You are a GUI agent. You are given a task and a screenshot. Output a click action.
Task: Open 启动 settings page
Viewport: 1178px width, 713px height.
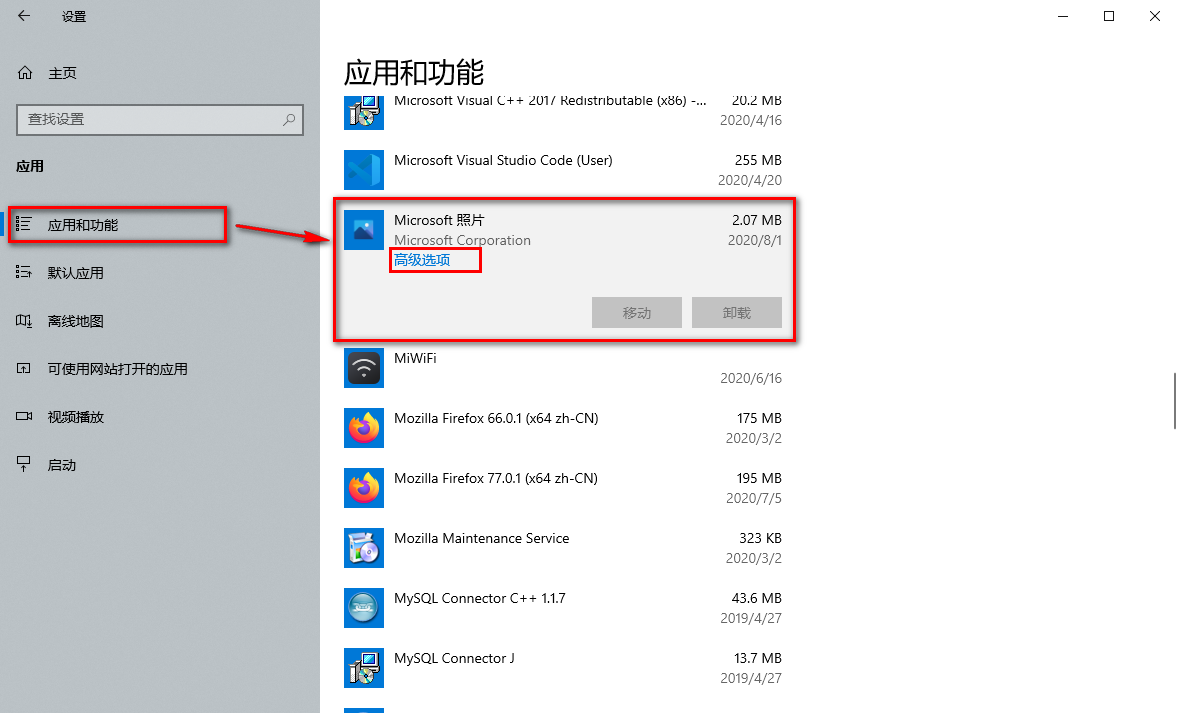point(62,465)
